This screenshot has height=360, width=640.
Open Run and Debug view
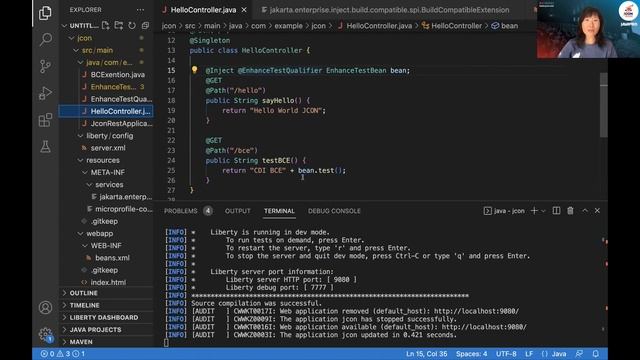click(45, 93)
